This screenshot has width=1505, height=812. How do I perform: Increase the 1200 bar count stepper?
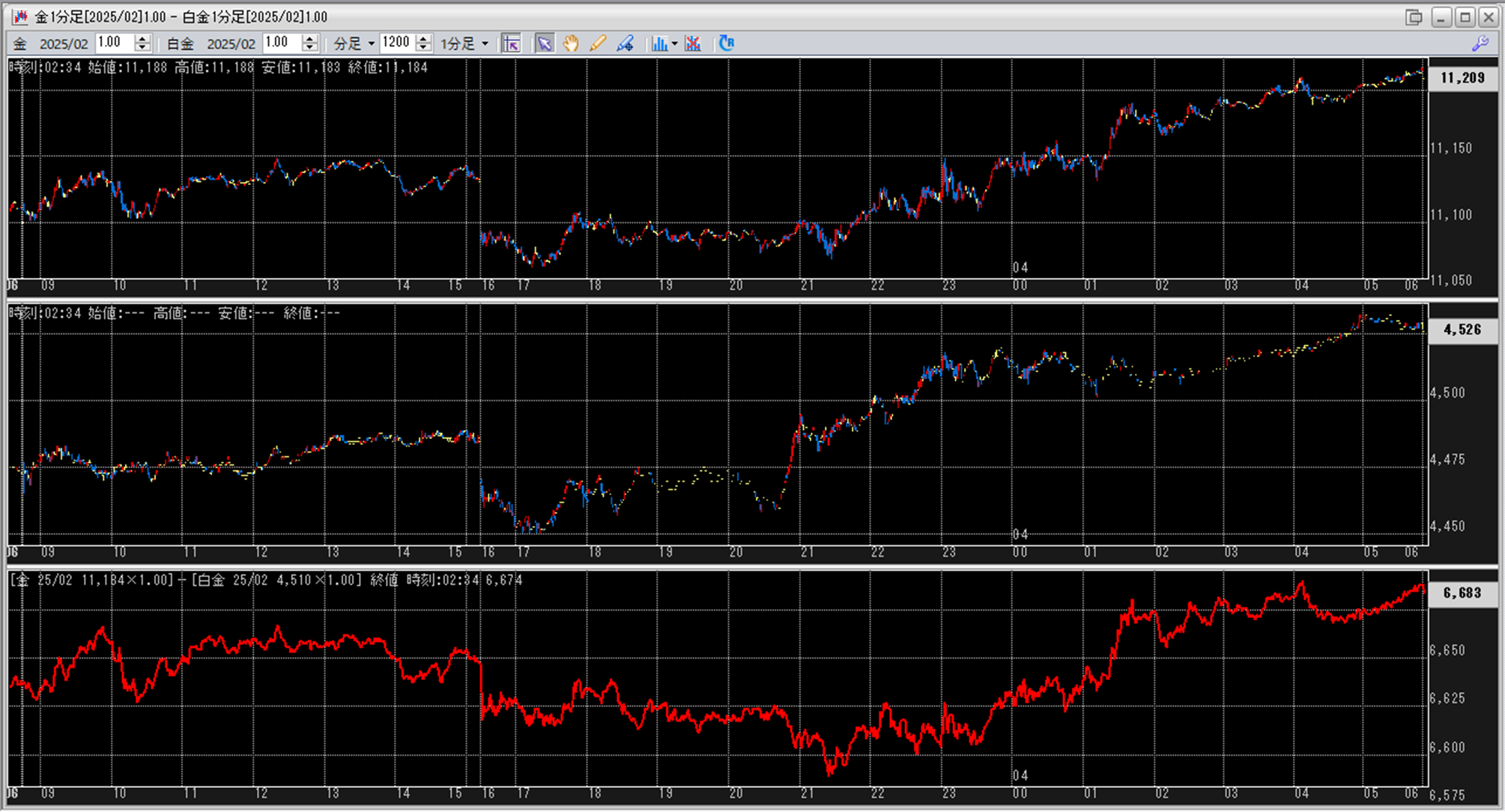click(x=423, y=39)
